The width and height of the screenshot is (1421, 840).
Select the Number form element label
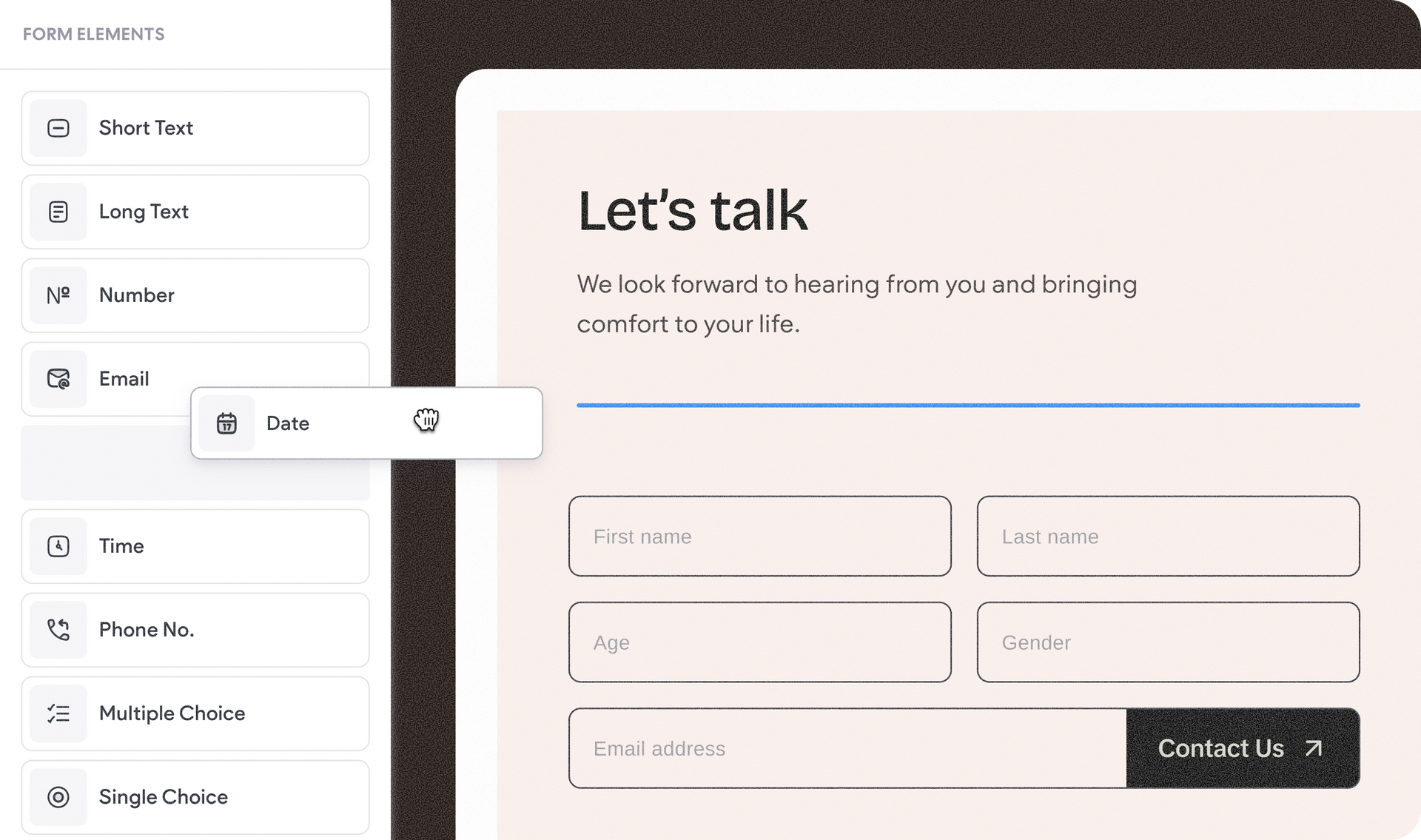pyautogui.click(x=137, y=295)
